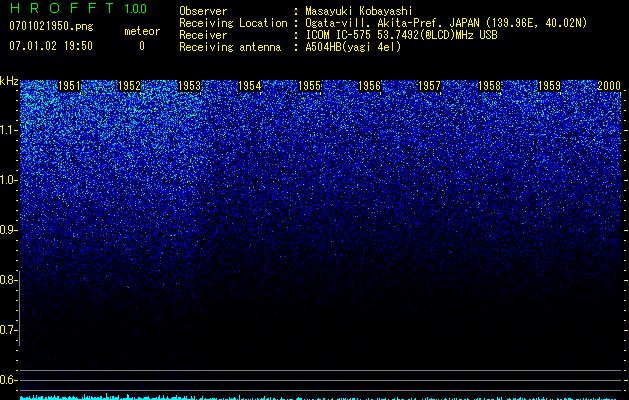Click the 0.7 kHz axis label
The height and width of the screenshot is (400, 629).
point(8,330)
